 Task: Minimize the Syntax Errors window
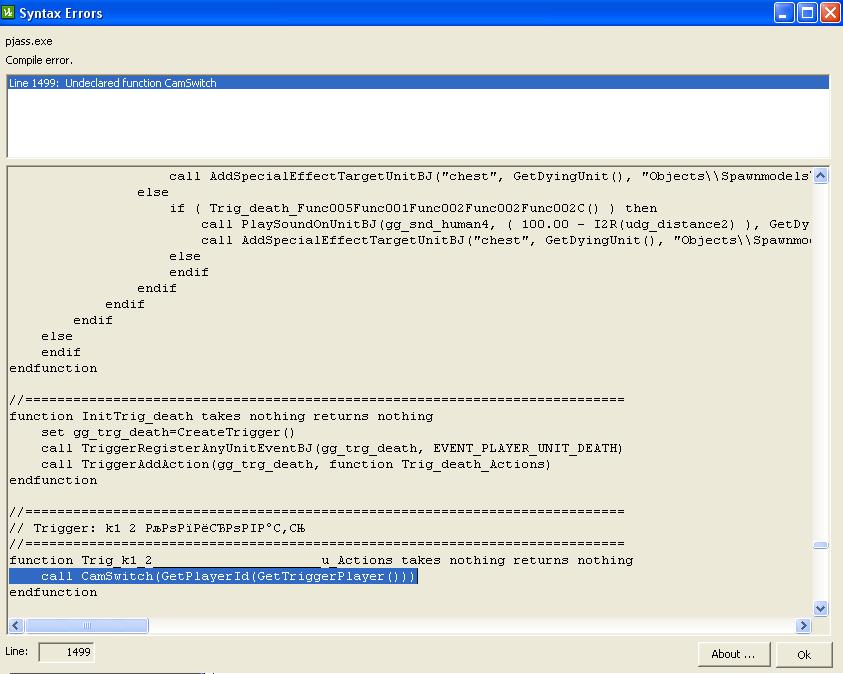coord(784,13)
